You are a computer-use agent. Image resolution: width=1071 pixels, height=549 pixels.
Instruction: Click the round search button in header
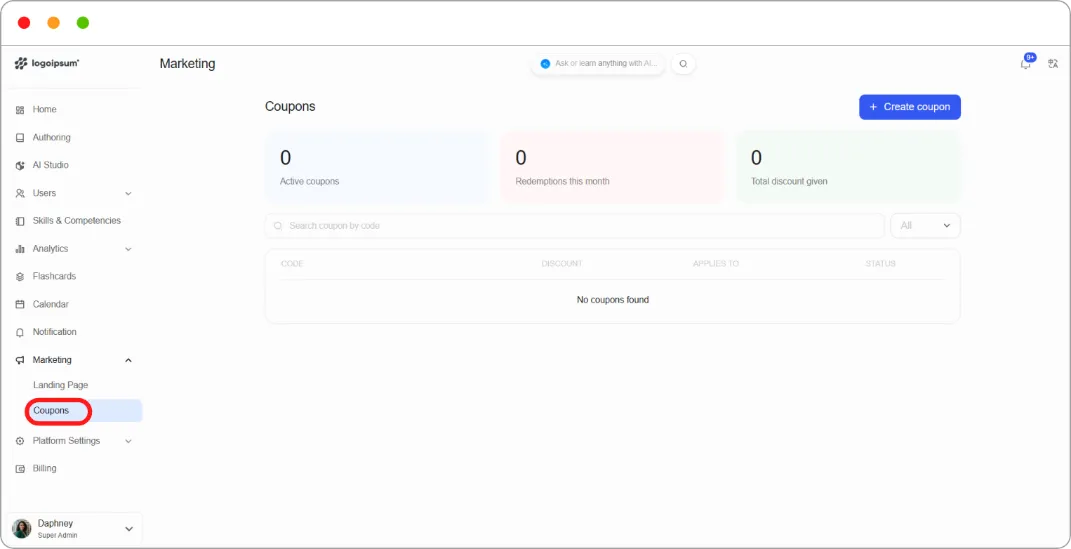683,64
